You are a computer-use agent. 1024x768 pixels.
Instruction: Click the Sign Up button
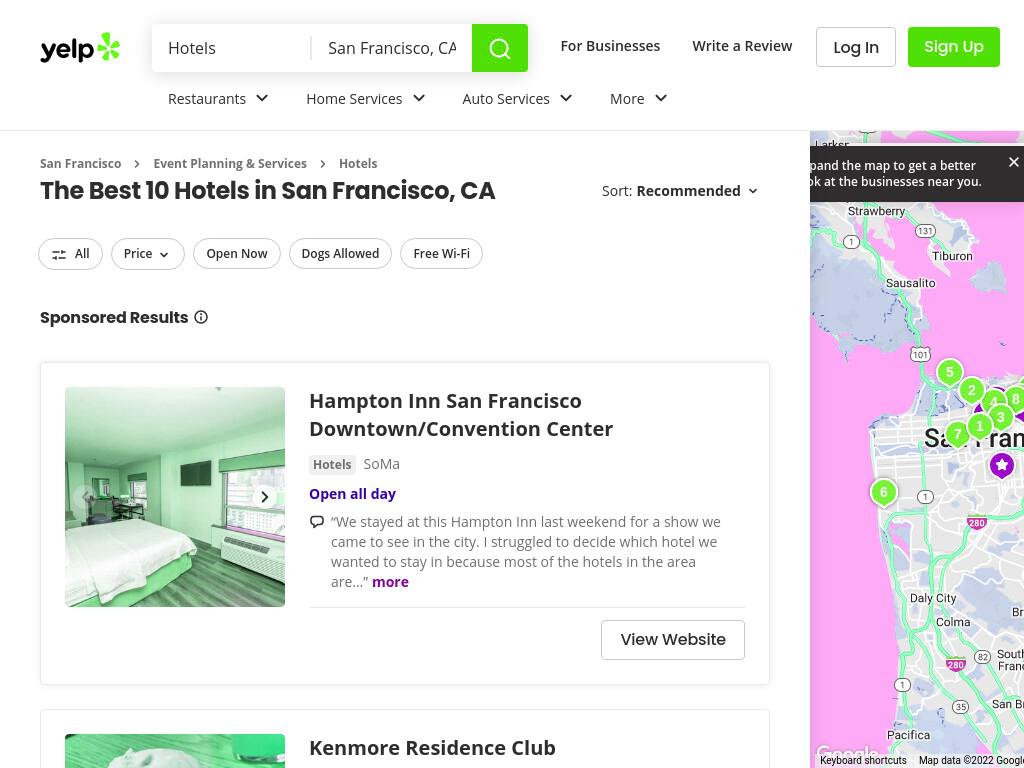pos(953,47)
